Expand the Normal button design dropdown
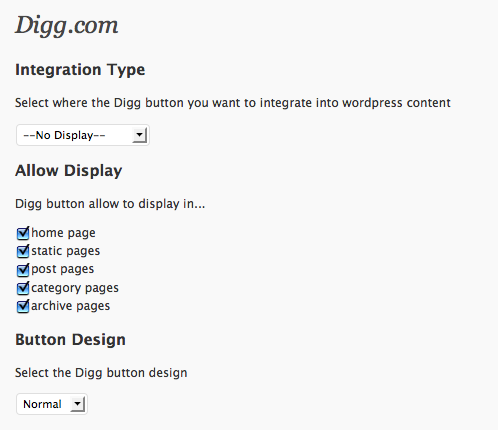Image resolution: width=498 pixels, height=430 pixels. click(52, 404)
